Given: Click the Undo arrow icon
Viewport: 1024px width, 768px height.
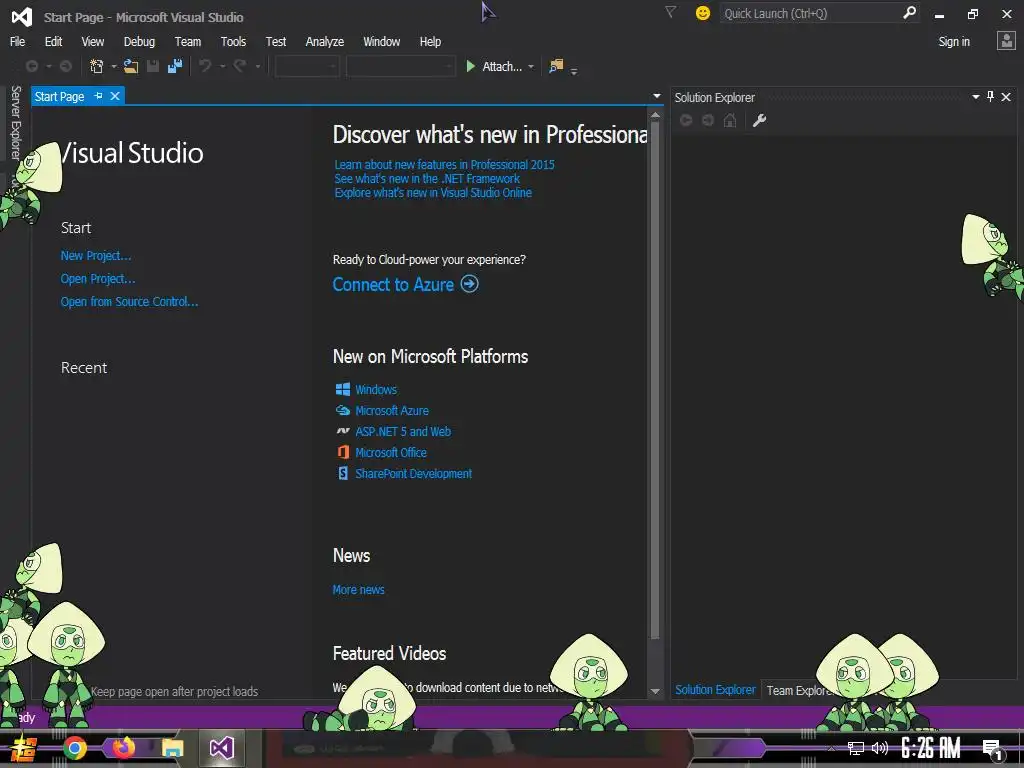Looking at the screenshot, I should coord(205,66).
